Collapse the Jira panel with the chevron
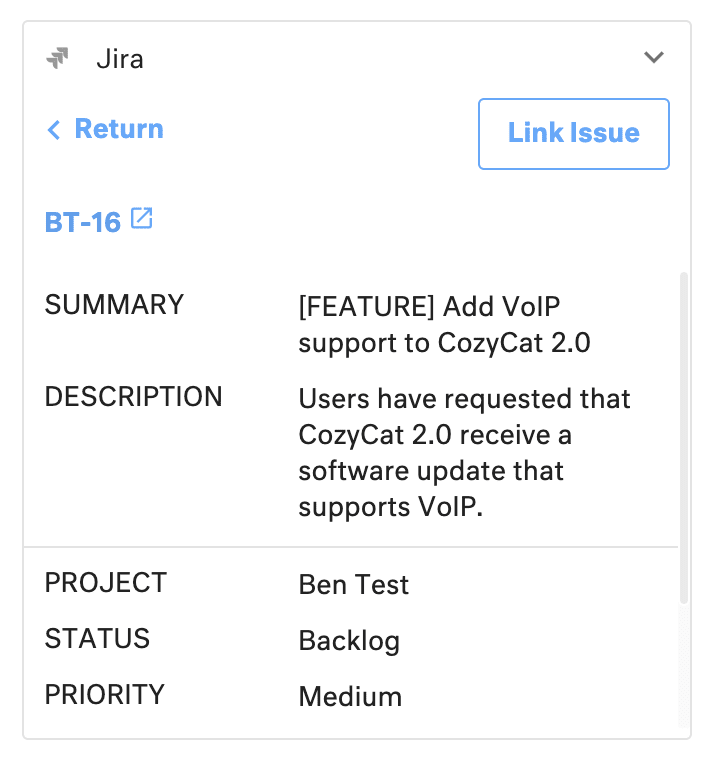 654,58
